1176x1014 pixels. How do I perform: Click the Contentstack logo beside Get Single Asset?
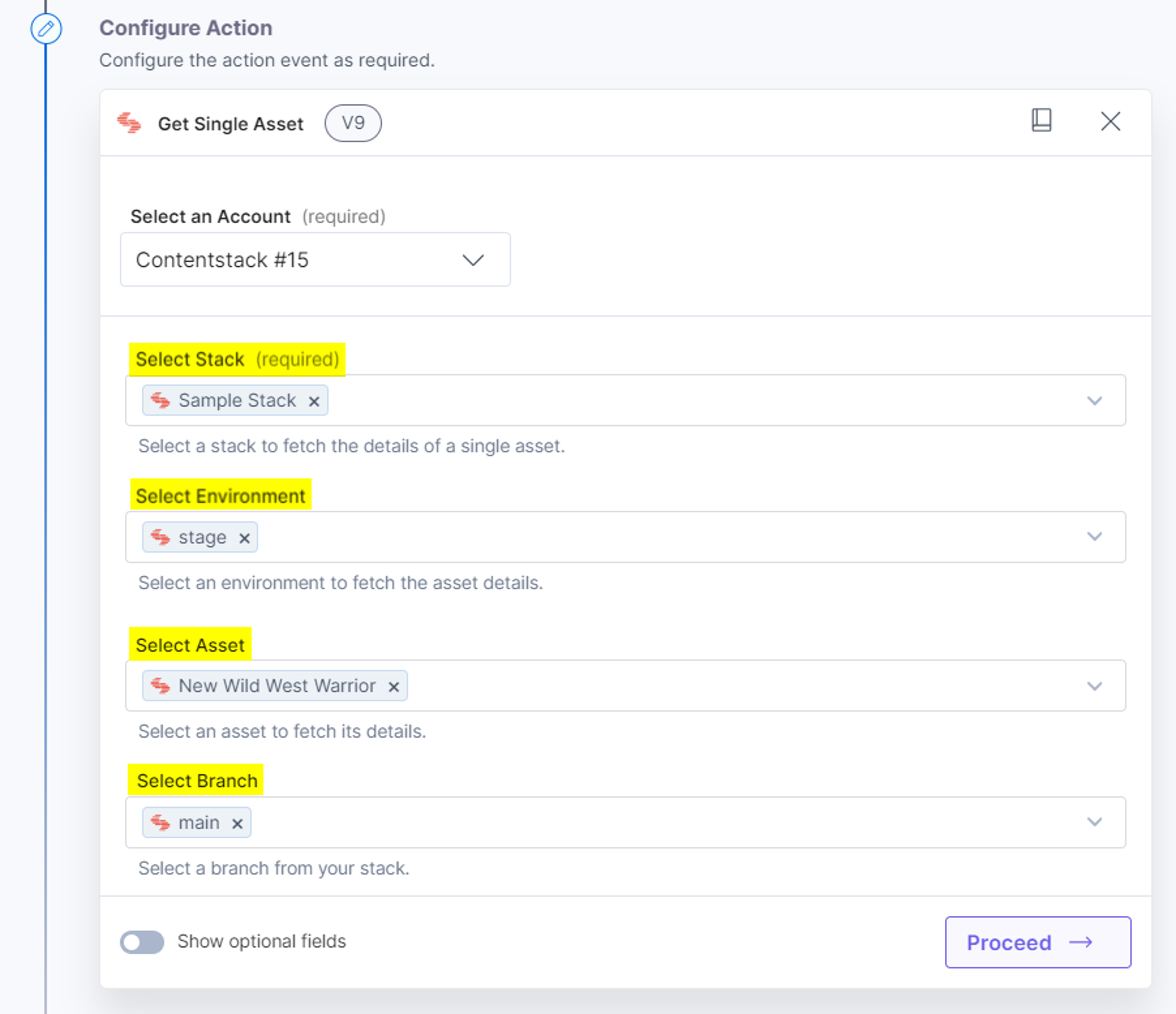pyautogui.click(x=129, y=123)
